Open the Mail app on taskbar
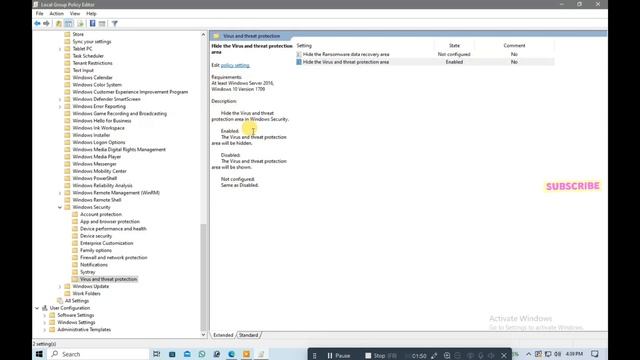The image size is (640, 360). (x=187, y=354)
